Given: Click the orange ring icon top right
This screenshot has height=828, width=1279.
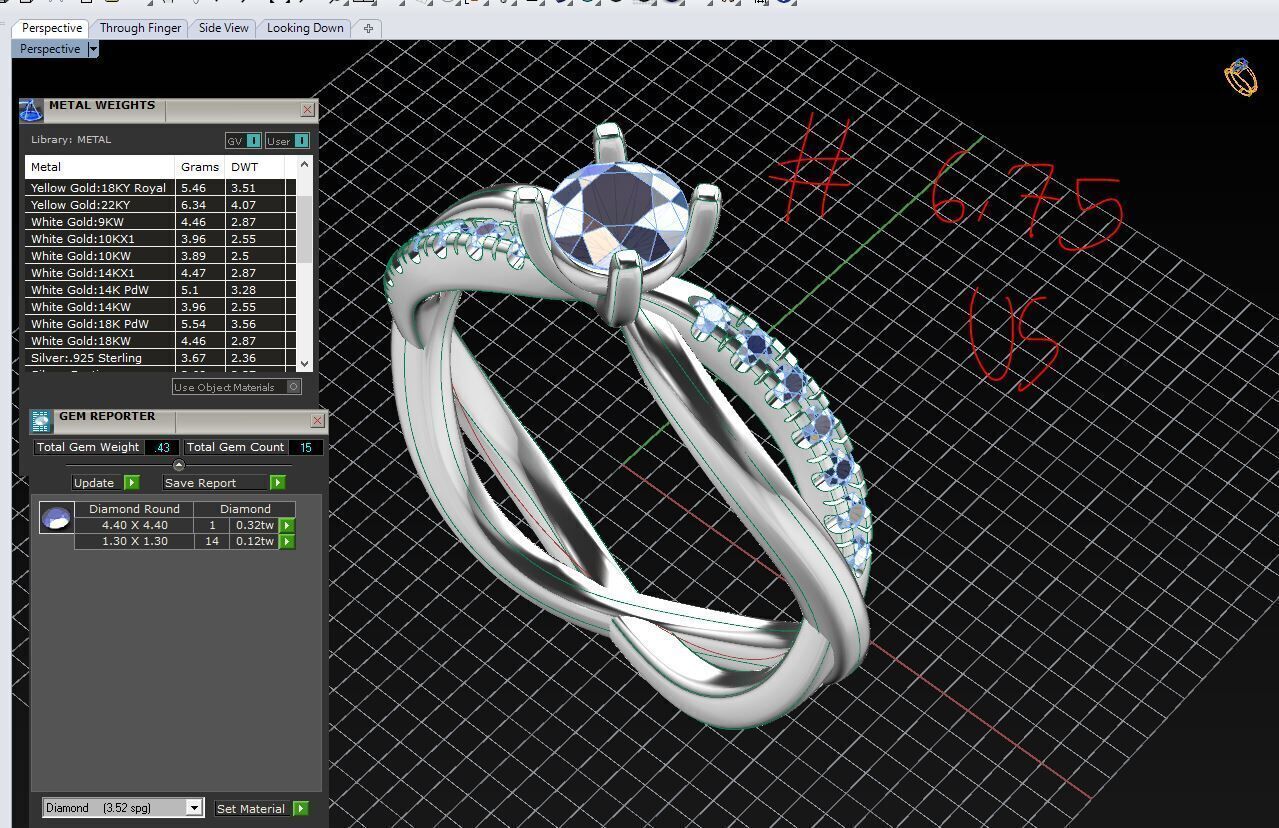Looking at the screenshot, I should pos(1240,77).
